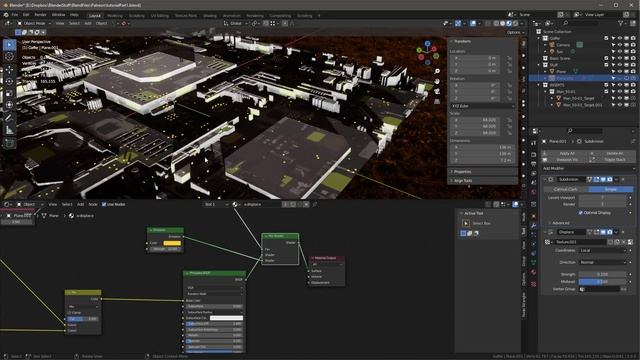The image size is (640, 360).
Task: Select the Select Box tool in viewport toolbar
Action: [9, 44]
